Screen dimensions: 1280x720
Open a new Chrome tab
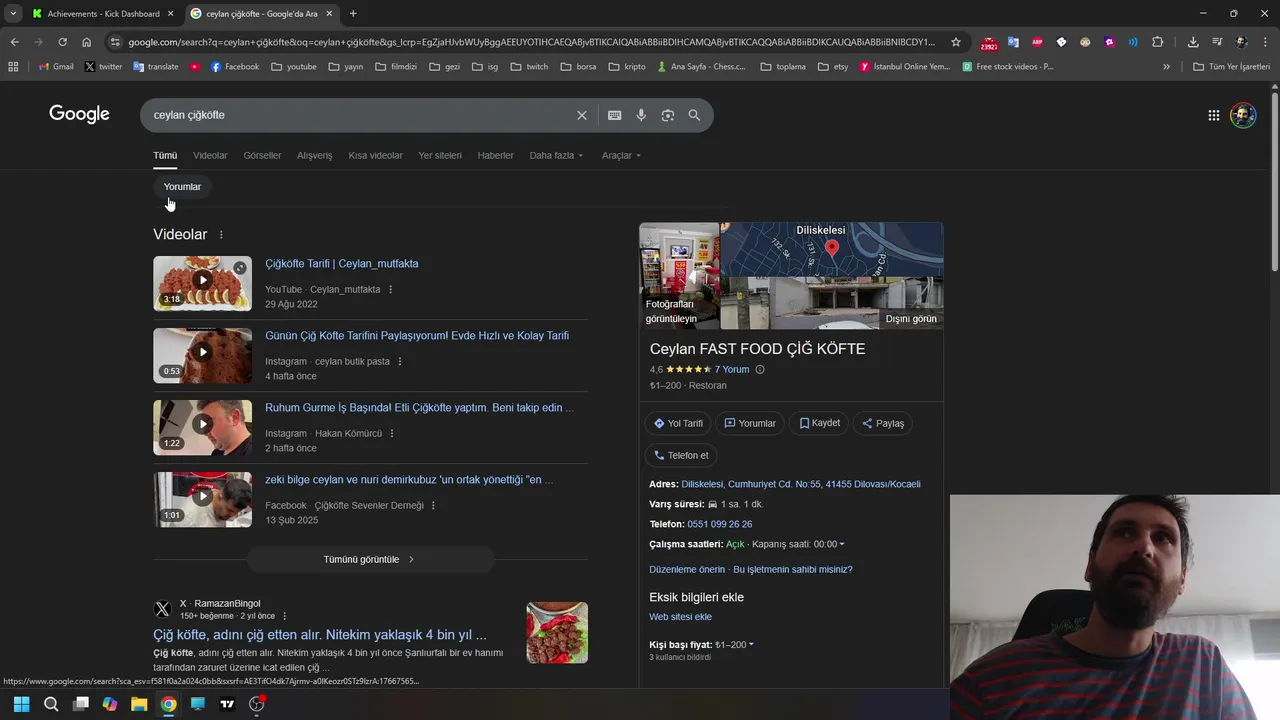click(x=353, y=13)
